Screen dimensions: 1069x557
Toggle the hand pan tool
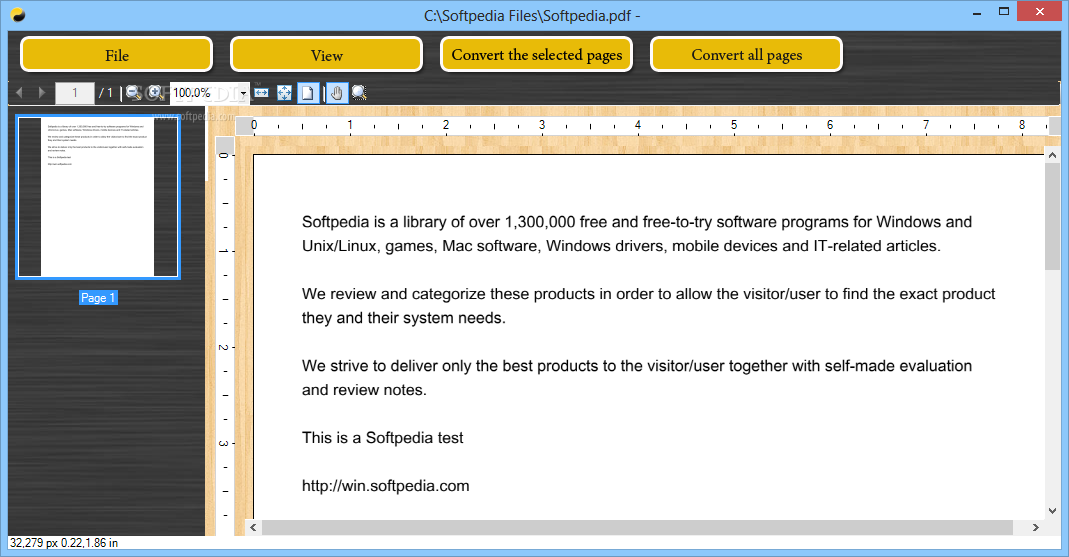click(337, 93)
